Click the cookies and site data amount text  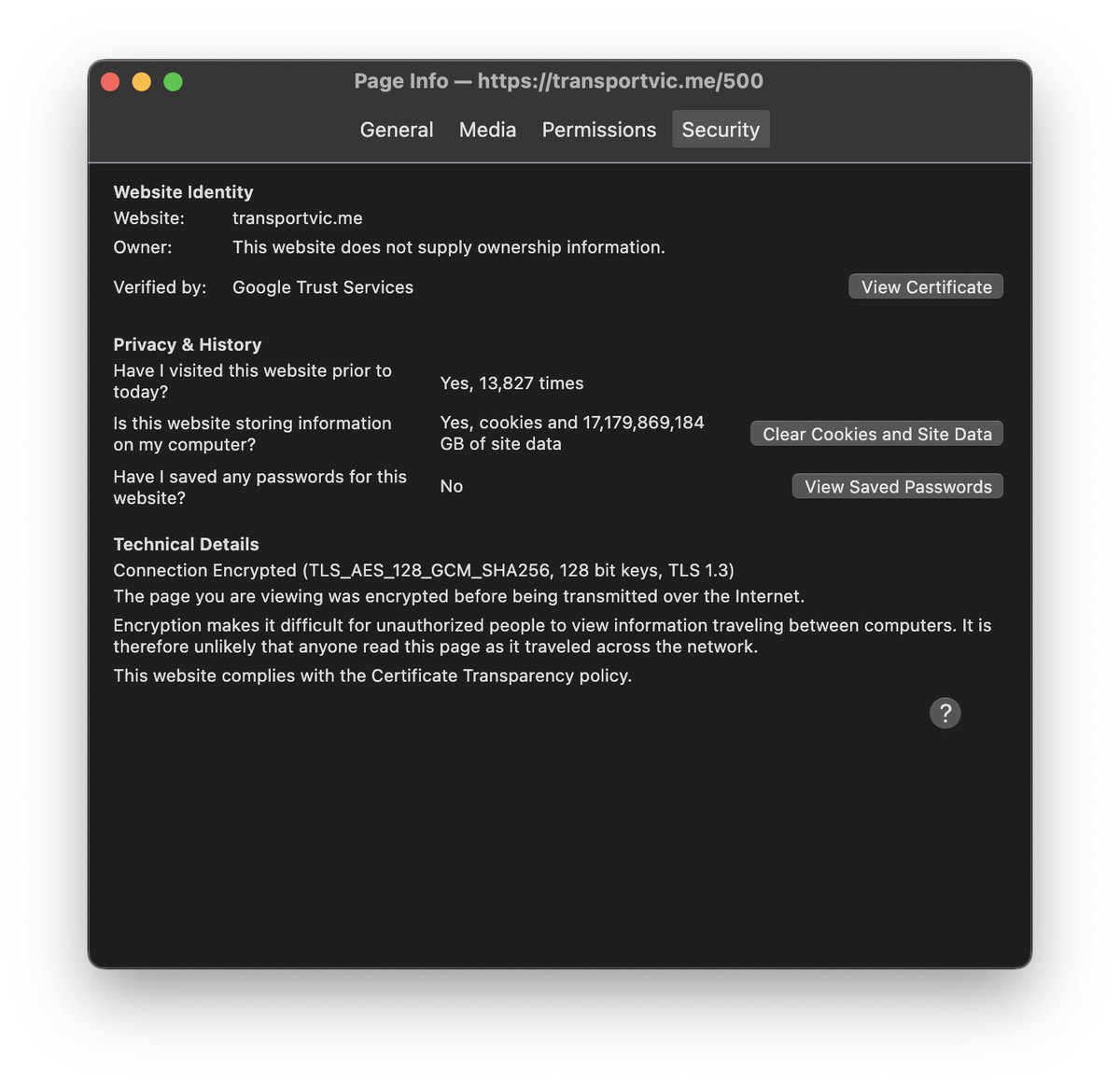coord(572,433)
